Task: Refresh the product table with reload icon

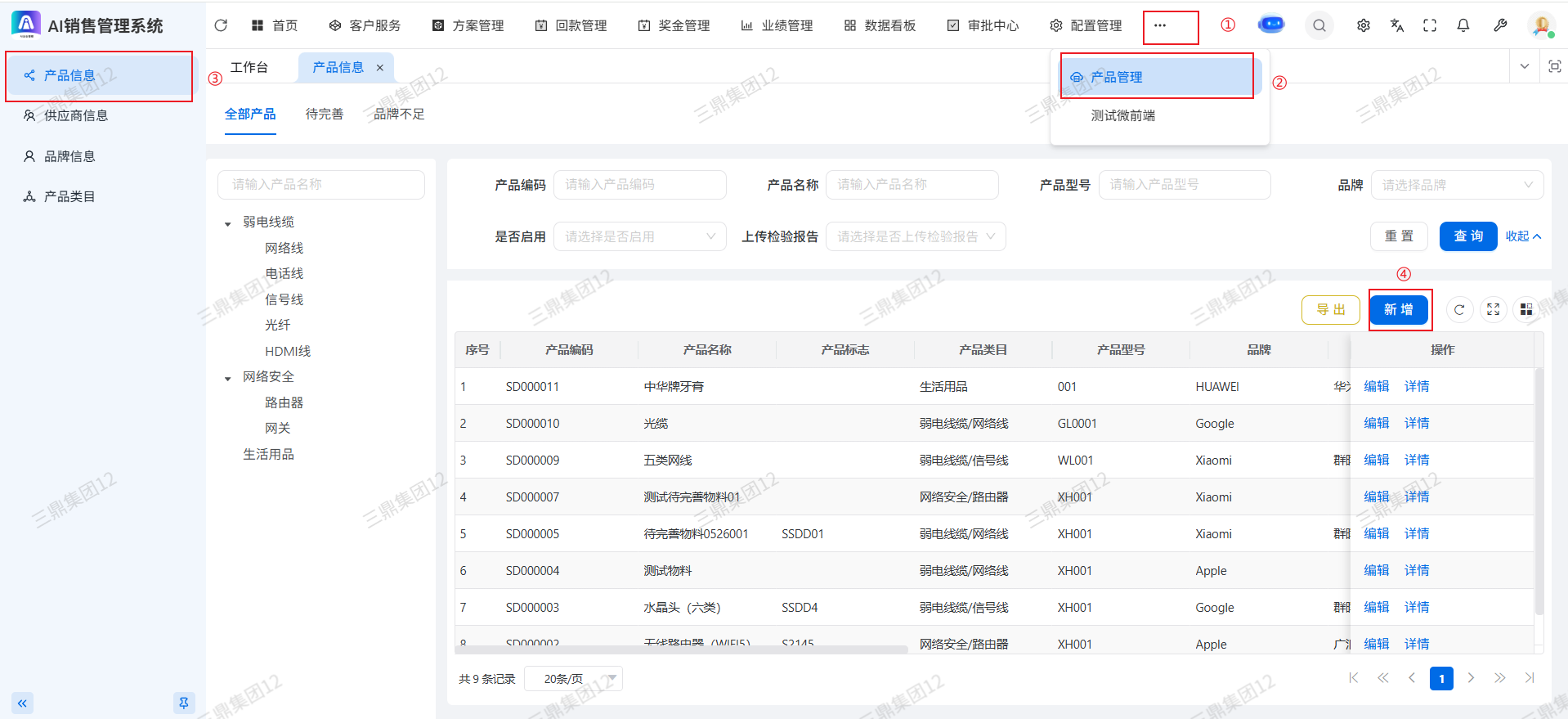Action: pyautogui.click(x=1458, y=309)
